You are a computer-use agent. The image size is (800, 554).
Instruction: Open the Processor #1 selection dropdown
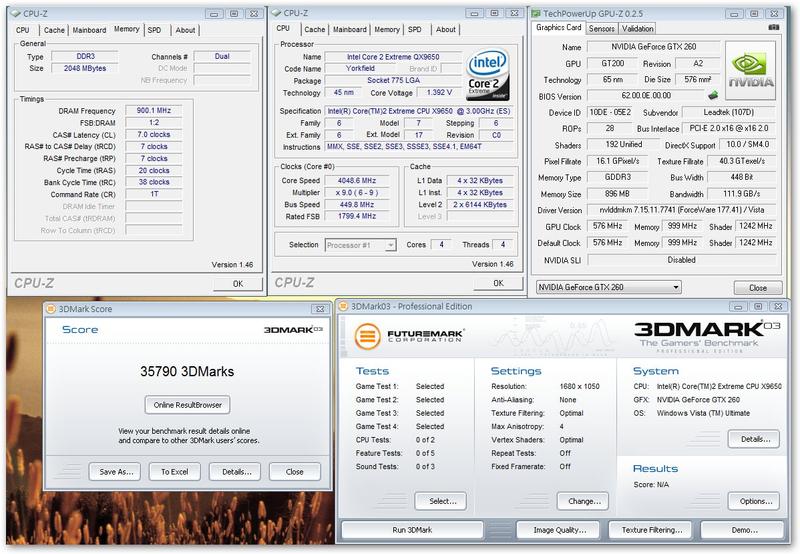coord(390,245)
